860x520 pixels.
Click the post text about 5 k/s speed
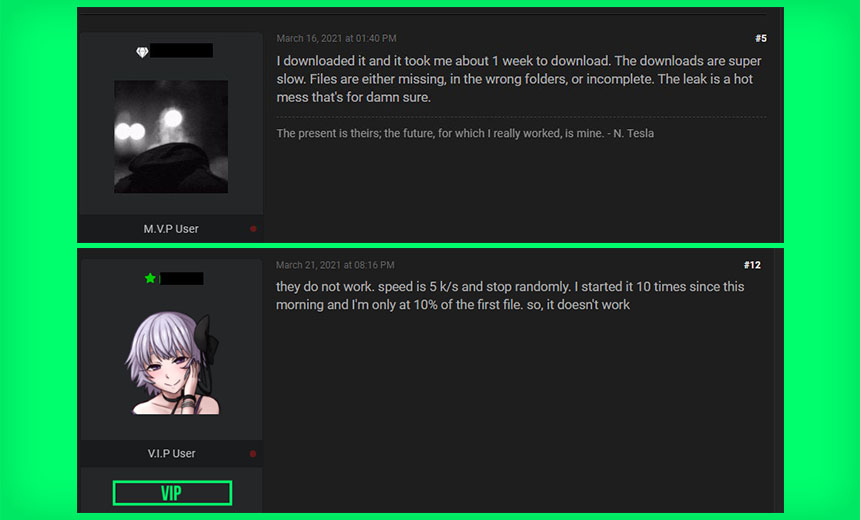[510, 296]
